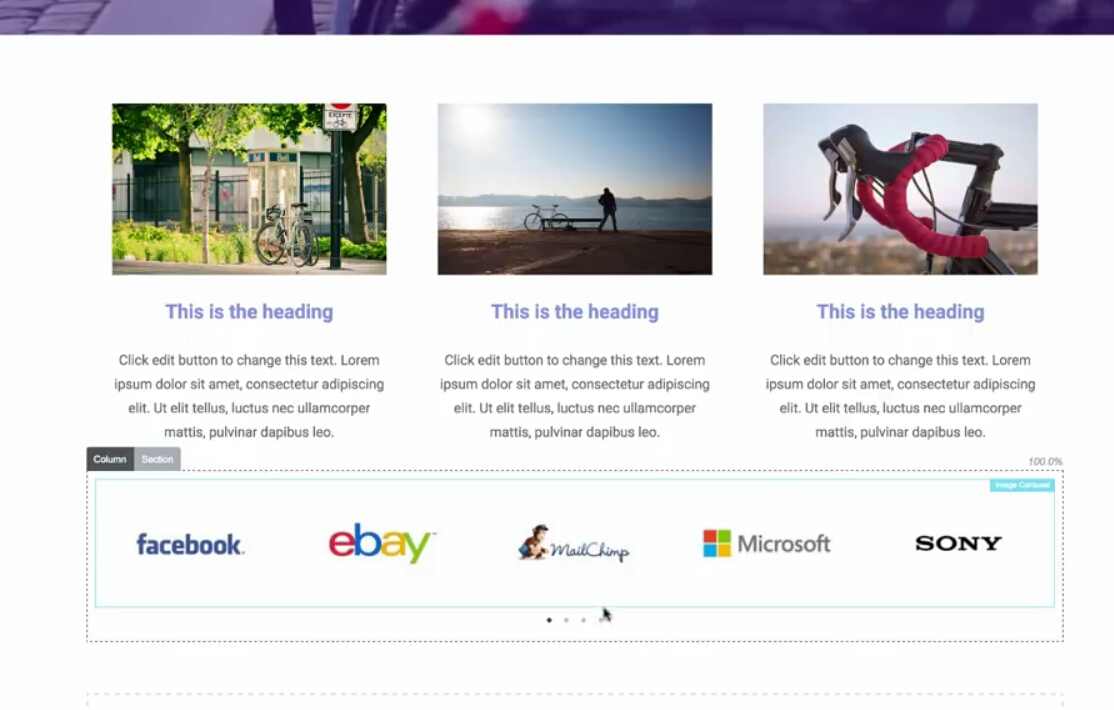Select the lakeside silhouette bicycle image
The width and height of the screenshot is (1114, 710).
click(x=575, y=189)
